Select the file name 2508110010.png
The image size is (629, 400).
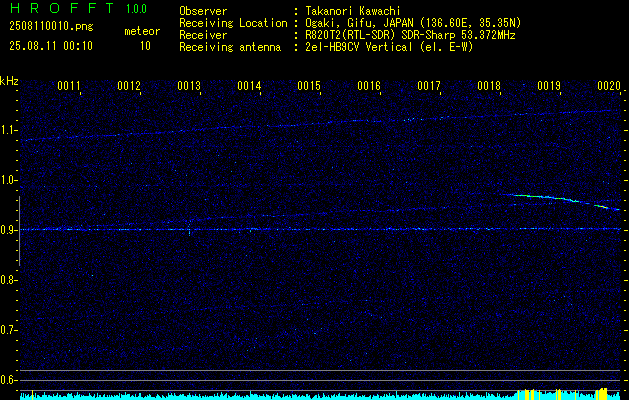[51, 27]
